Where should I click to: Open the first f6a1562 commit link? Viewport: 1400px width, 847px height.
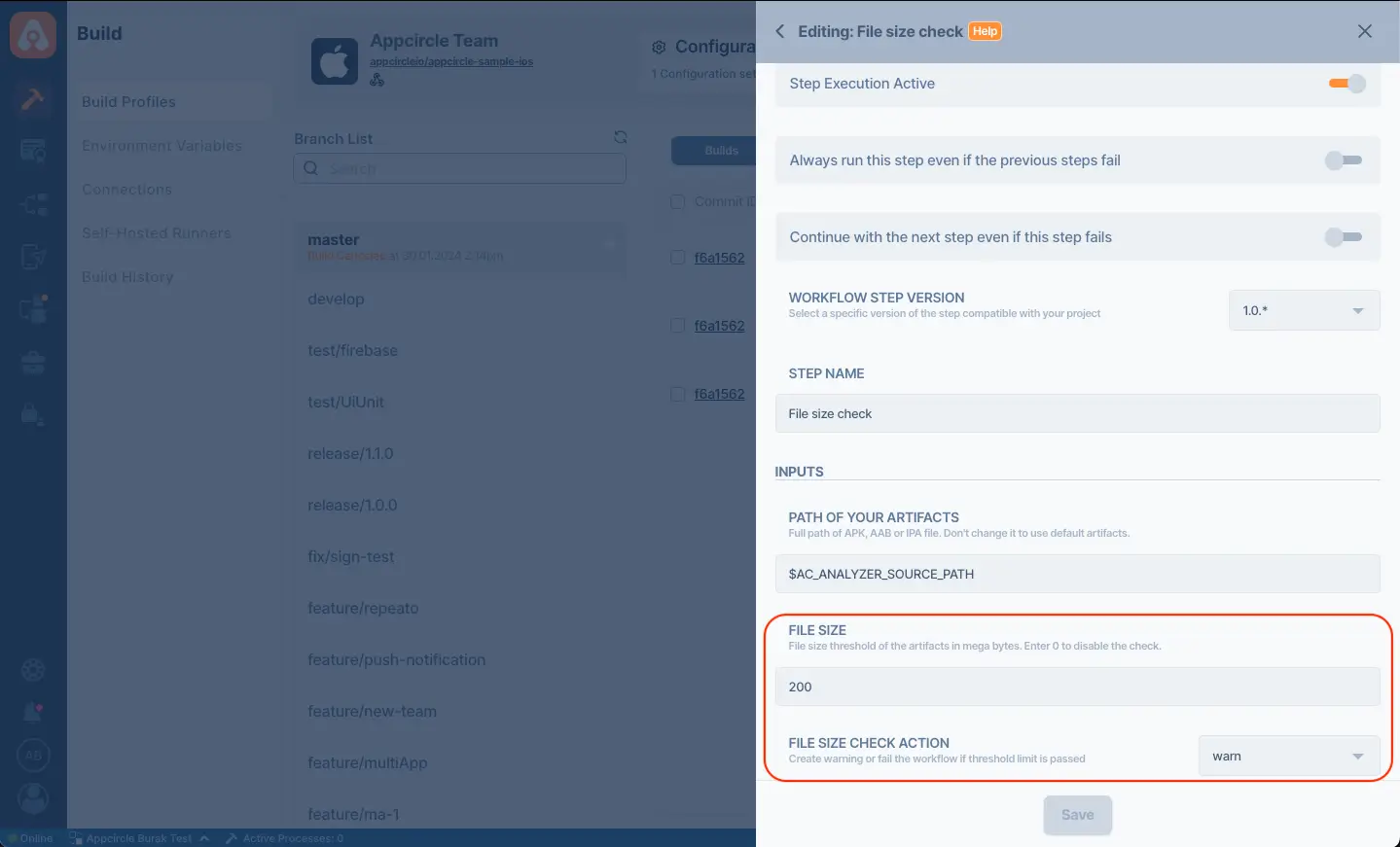tap(719, 258)
